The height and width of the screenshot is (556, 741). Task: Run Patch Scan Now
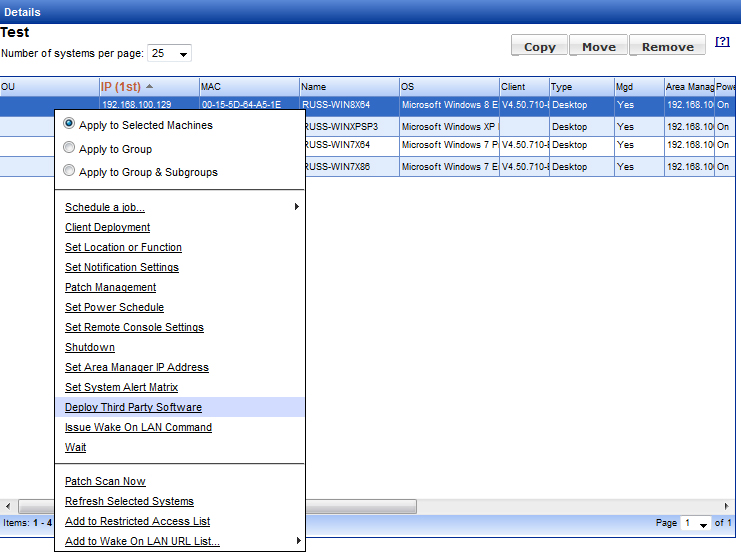(105, 481)
